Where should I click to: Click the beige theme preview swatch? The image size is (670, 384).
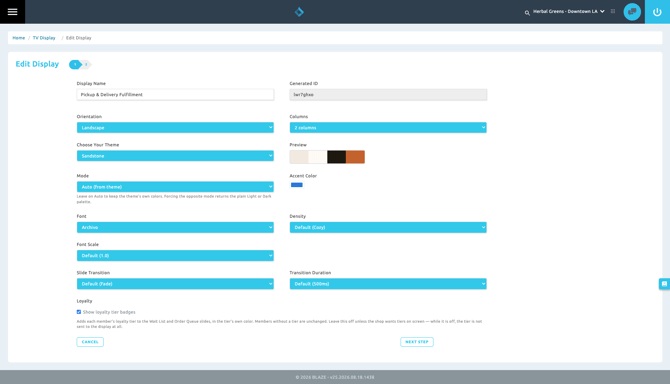tap(299, 157)
